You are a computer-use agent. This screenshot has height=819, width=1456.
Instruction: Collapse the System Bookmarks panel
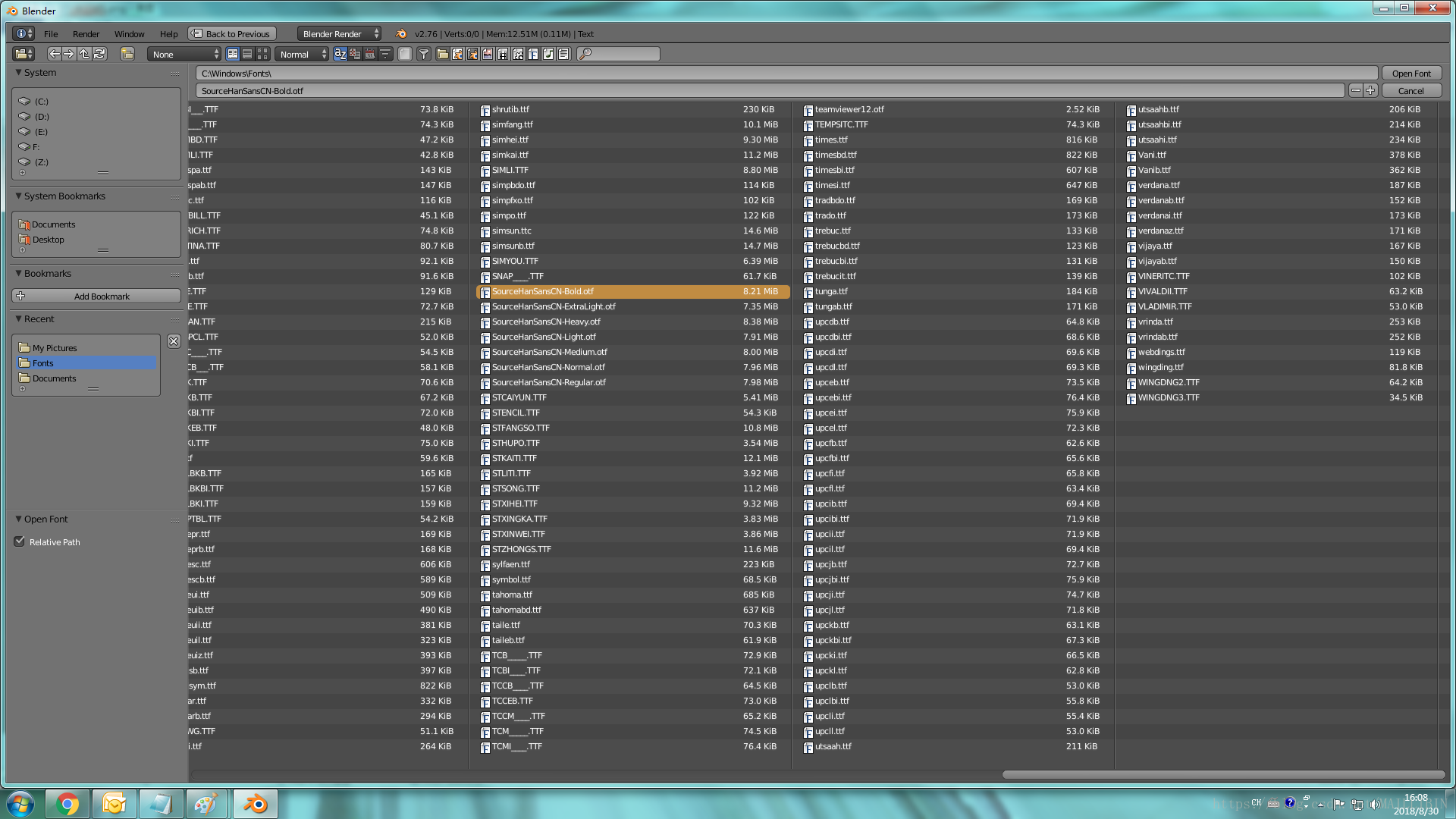click(x=18, y=196)
